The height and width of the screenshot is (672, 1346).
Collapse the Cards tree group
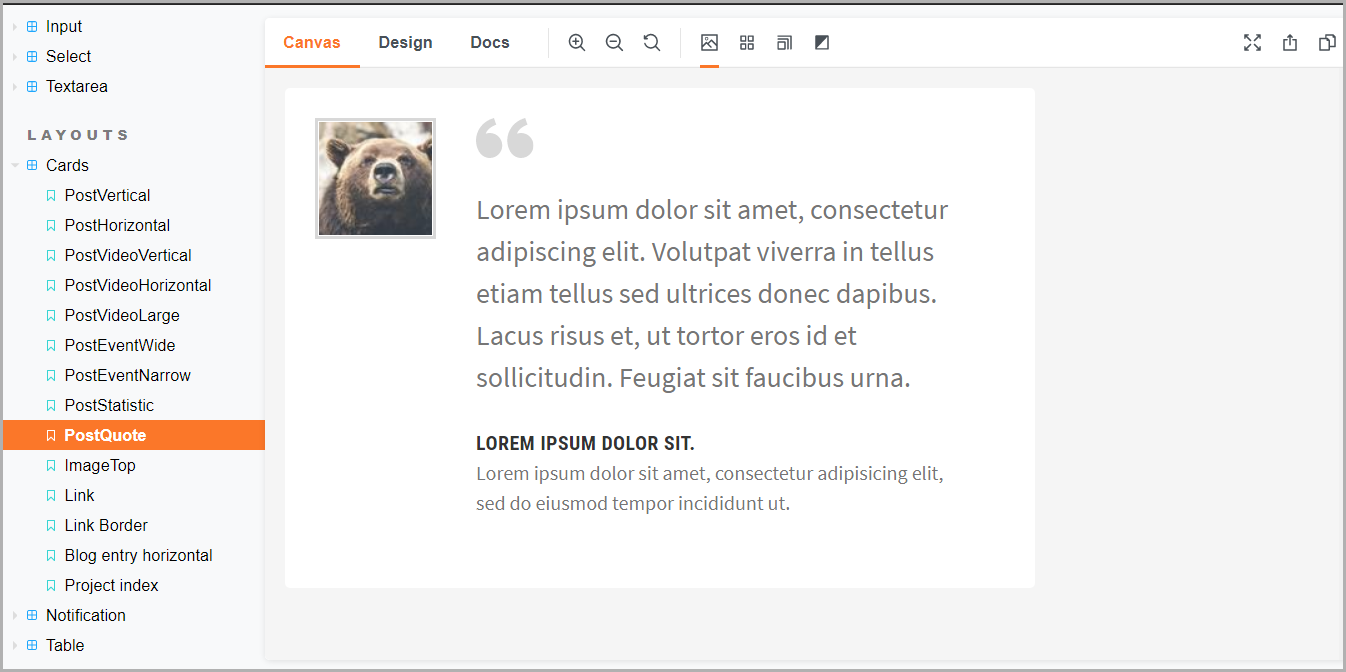point(15,166)
